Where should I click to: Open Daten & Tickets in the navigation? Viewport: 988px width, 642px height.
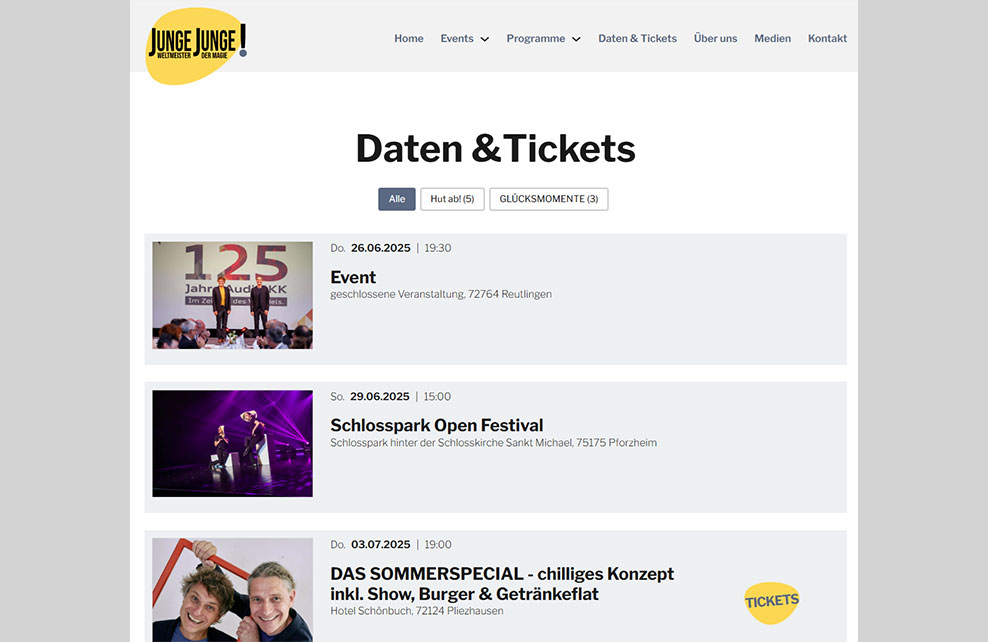coord(637,38)
